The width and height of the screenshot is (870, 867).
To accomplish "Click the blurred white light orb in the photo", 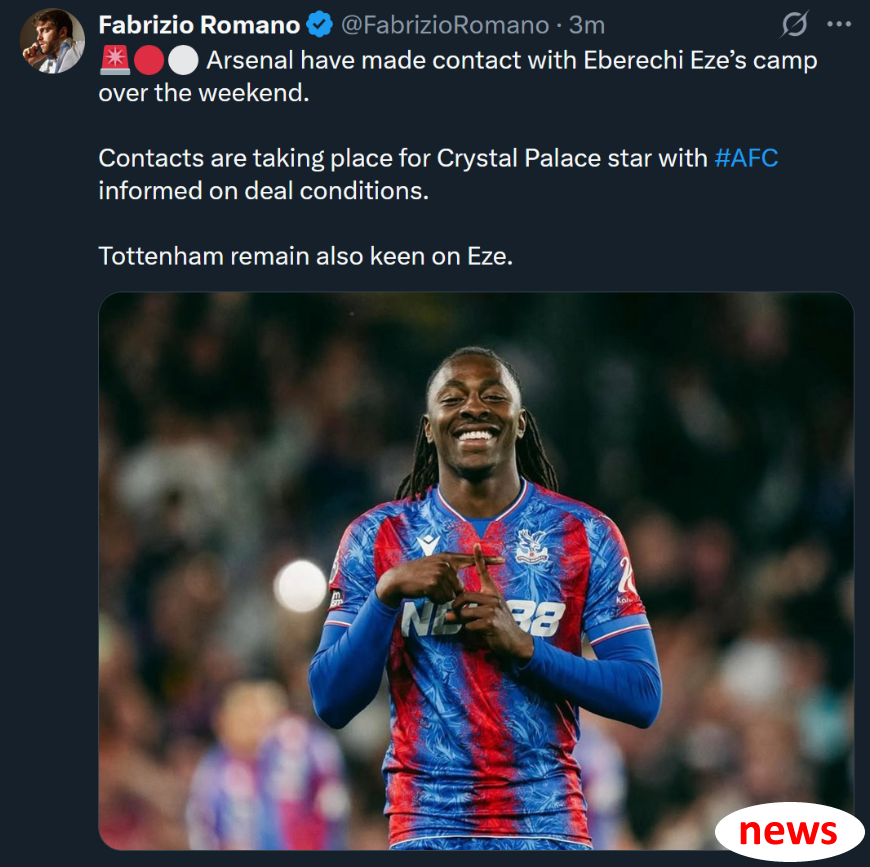I will [x=300, y=586].
